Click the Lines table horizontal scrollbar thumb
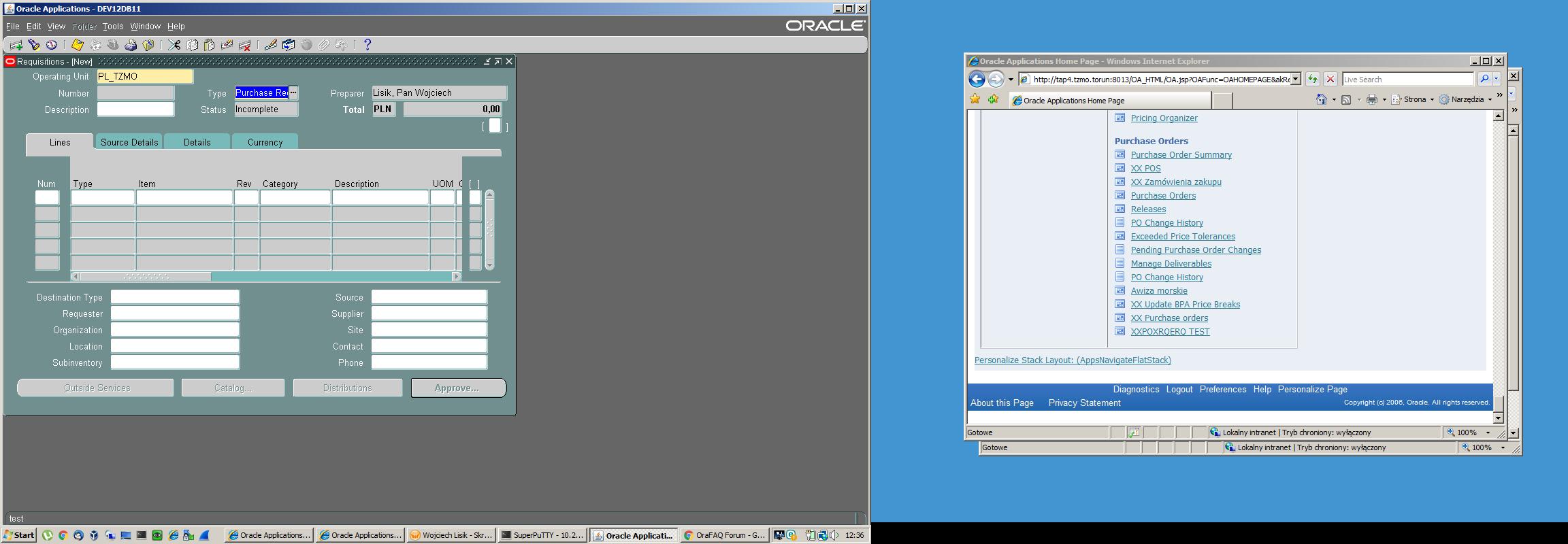This screenshot has height=544, width=1568. [146, 276]
